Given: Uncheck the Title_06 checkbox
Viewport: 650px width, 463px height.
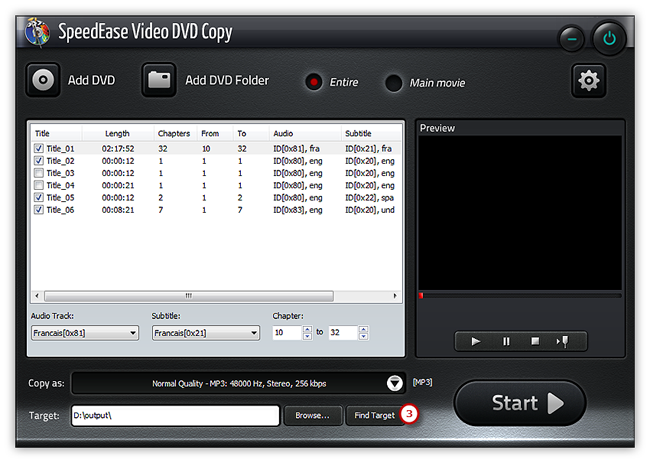Looking at the screenshot, I should [x=39, y=210].
